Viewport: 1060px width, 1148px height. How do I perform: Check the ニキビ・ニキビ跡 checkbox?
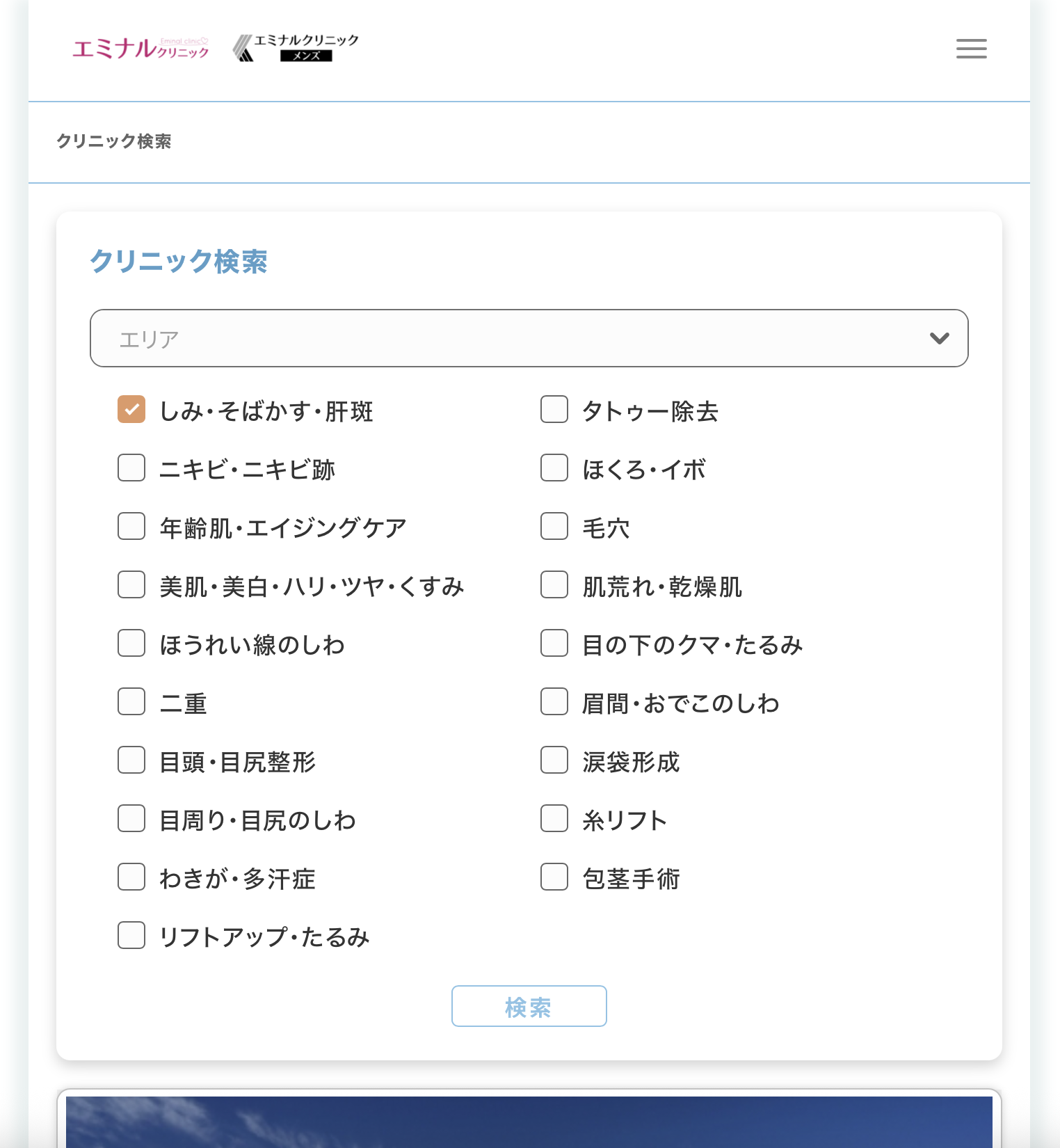[131, 468]
